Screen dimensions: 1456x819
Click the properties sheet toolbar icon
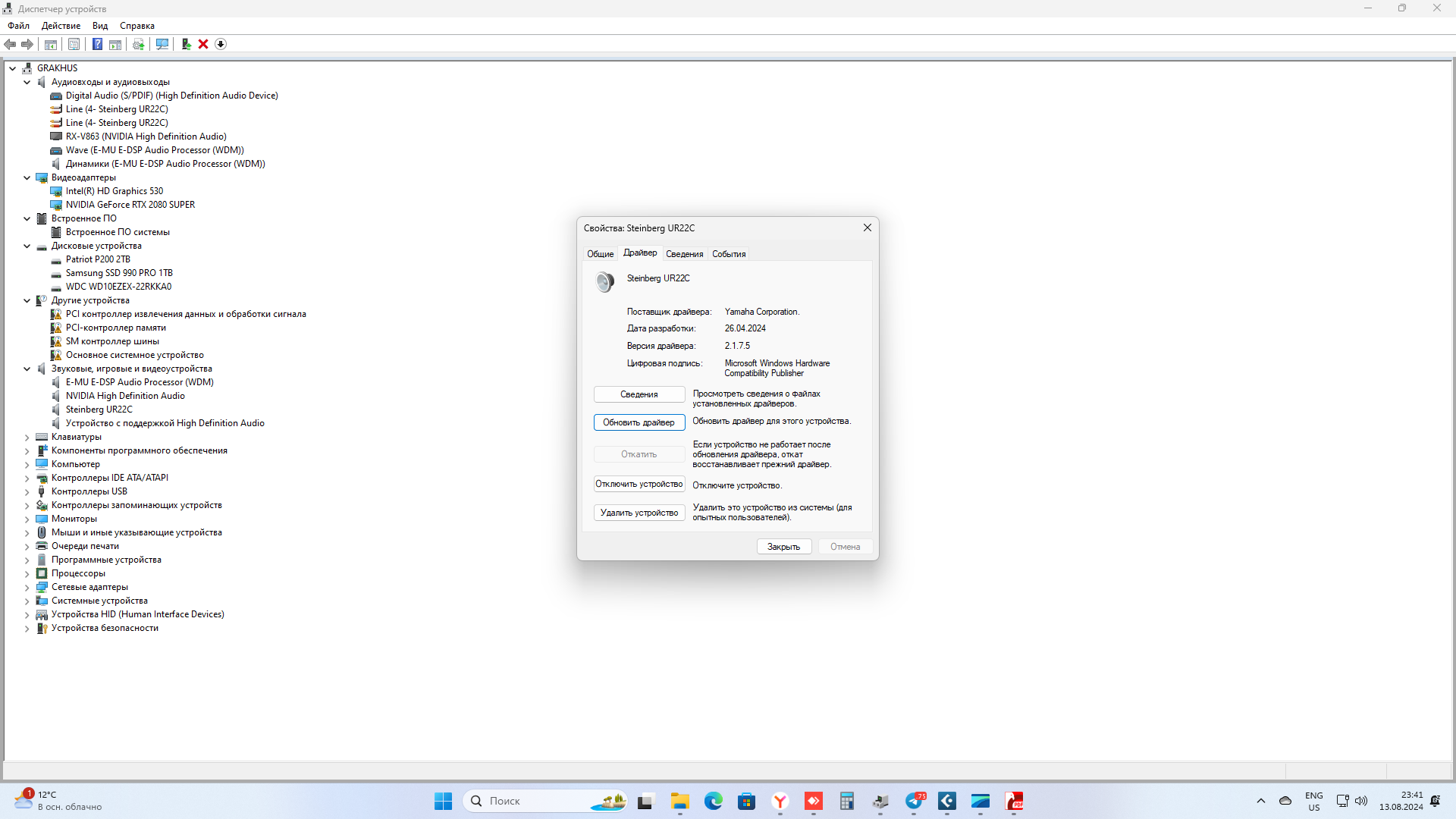74,44
